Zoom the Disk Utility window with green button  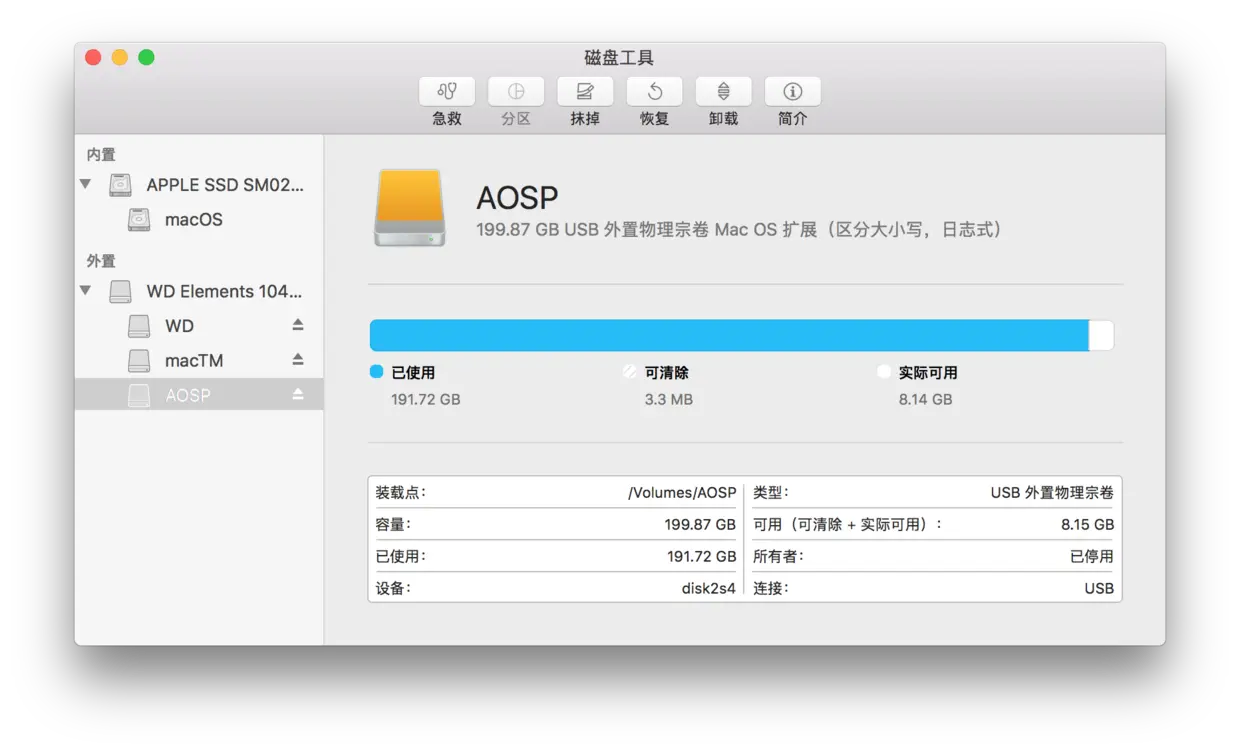[146, 58]
